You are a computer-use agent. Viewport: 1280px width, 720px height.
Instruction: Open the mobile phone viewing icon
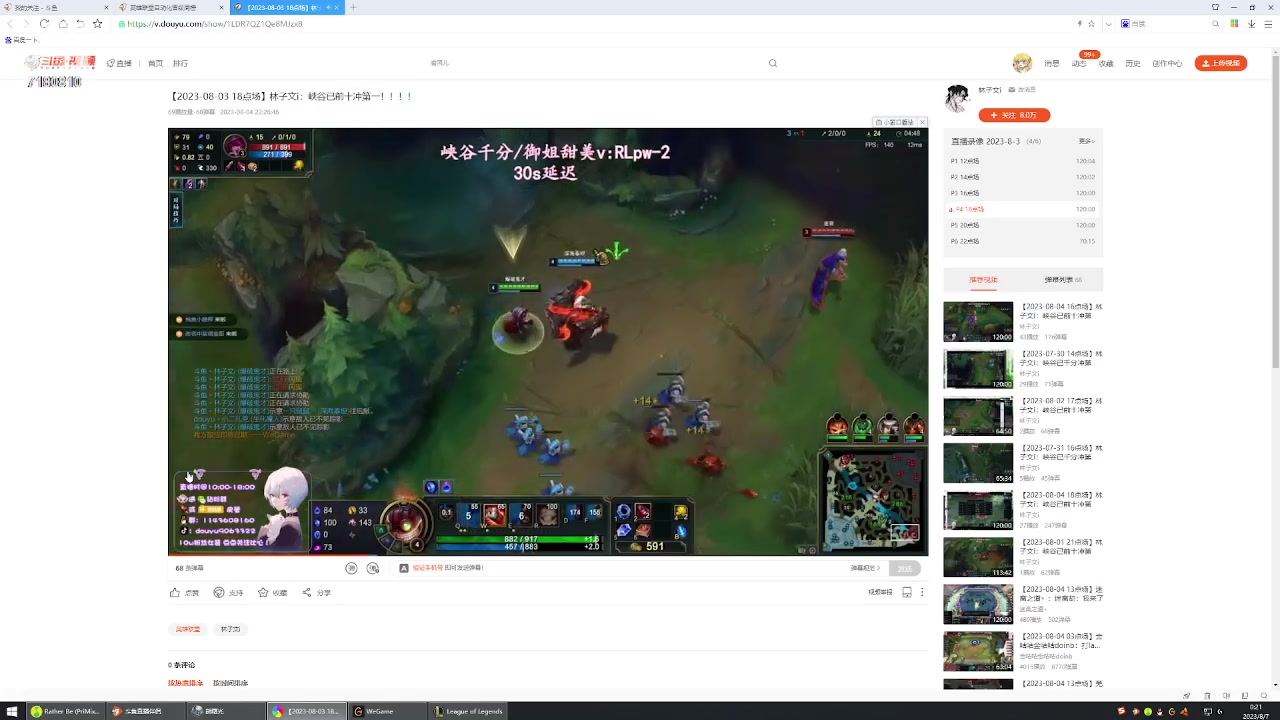(x=907, y=592)
